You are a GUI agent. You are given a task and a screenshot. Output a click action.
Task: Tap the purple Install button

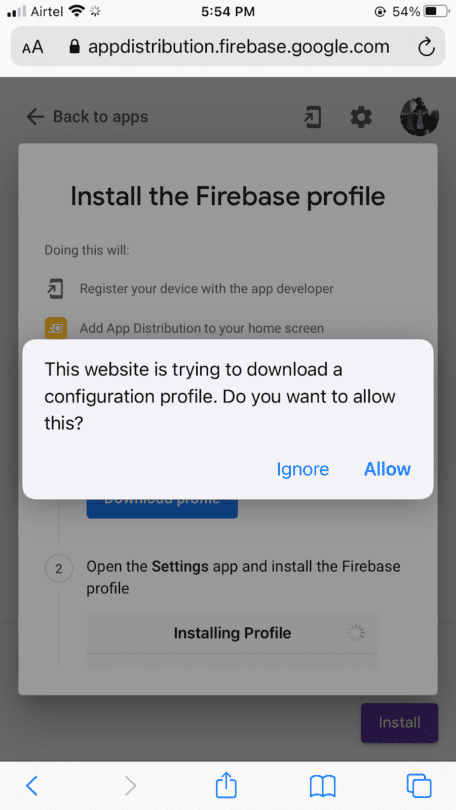tap(399, 723)
